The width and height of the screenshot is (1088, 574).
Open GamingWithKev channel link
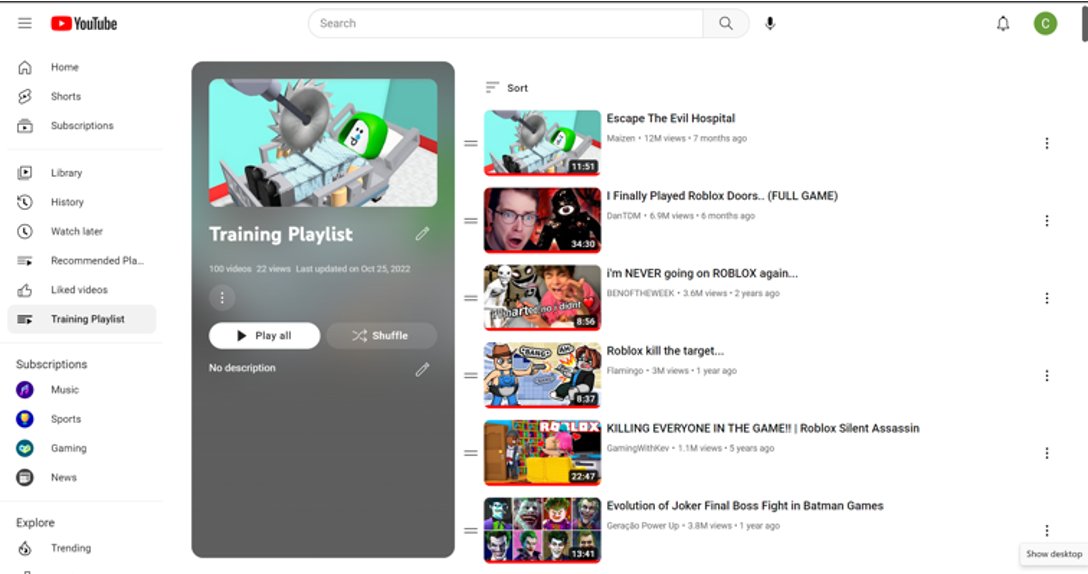coord(638,448)
